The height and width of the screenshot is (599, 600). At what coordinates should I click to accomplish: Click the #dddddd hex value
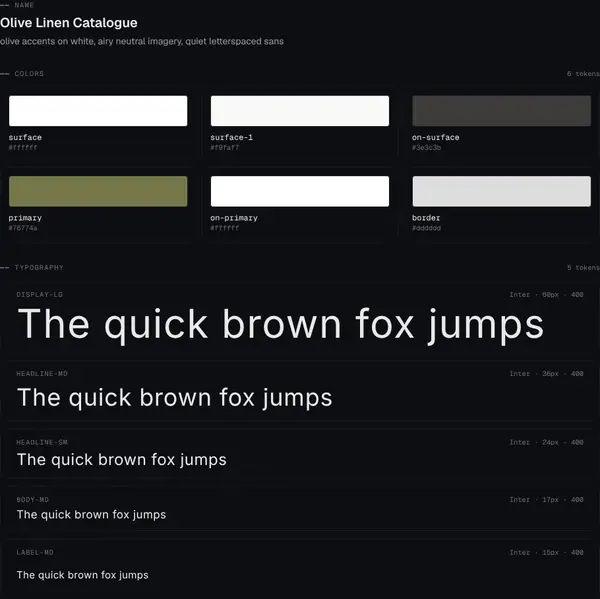426,228
